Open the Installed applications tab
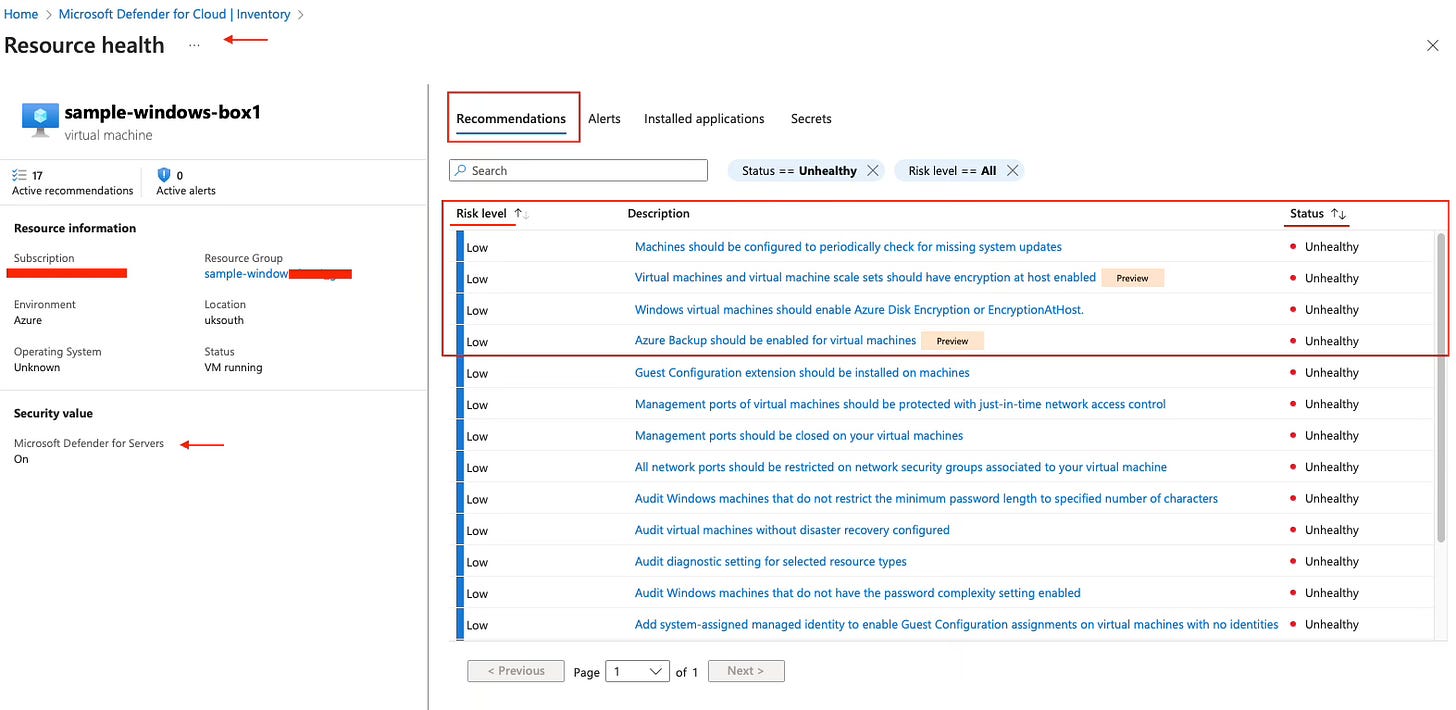 [704, 119]
